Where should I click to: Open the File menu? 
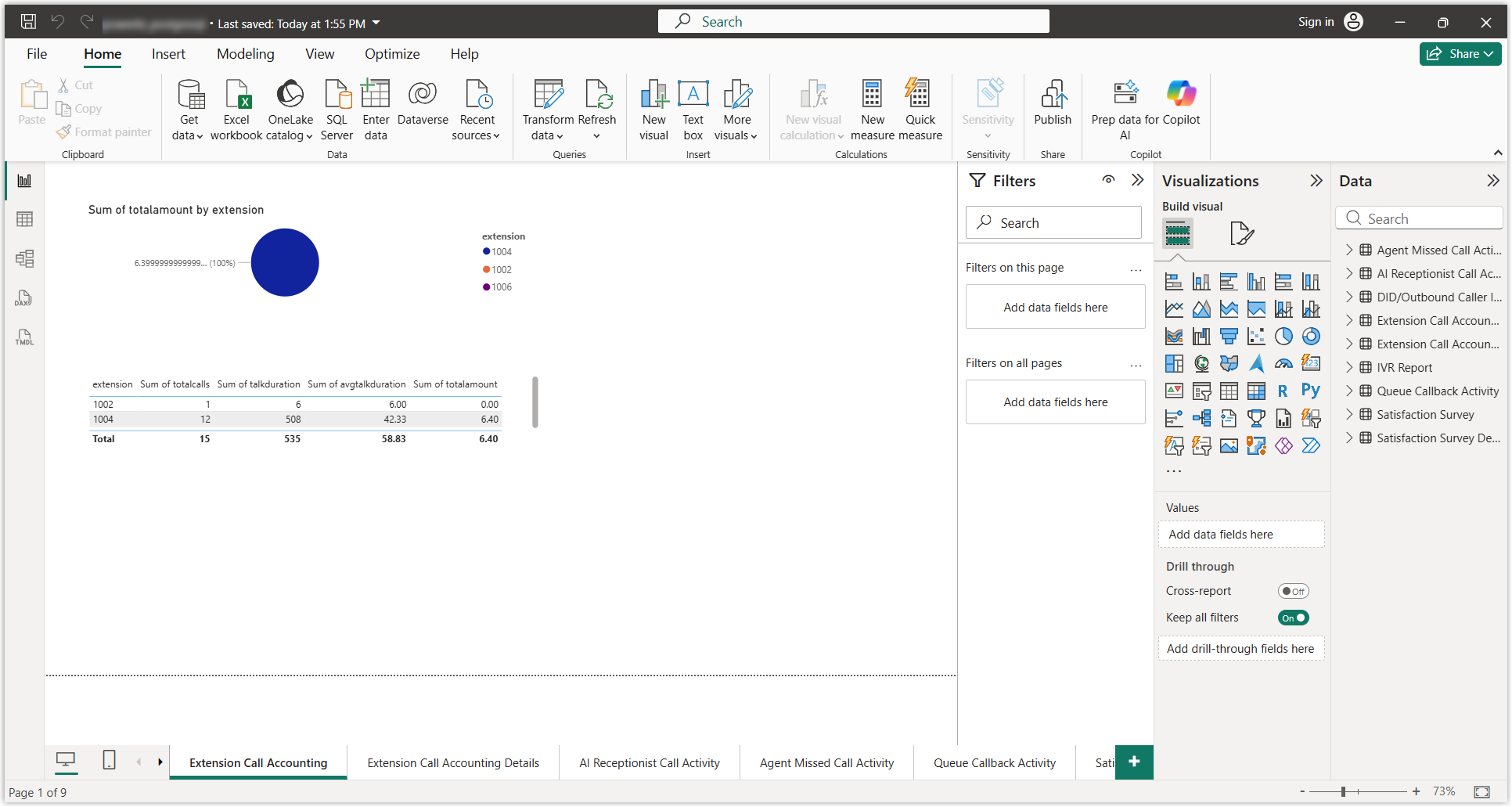(x=37, y=54)
